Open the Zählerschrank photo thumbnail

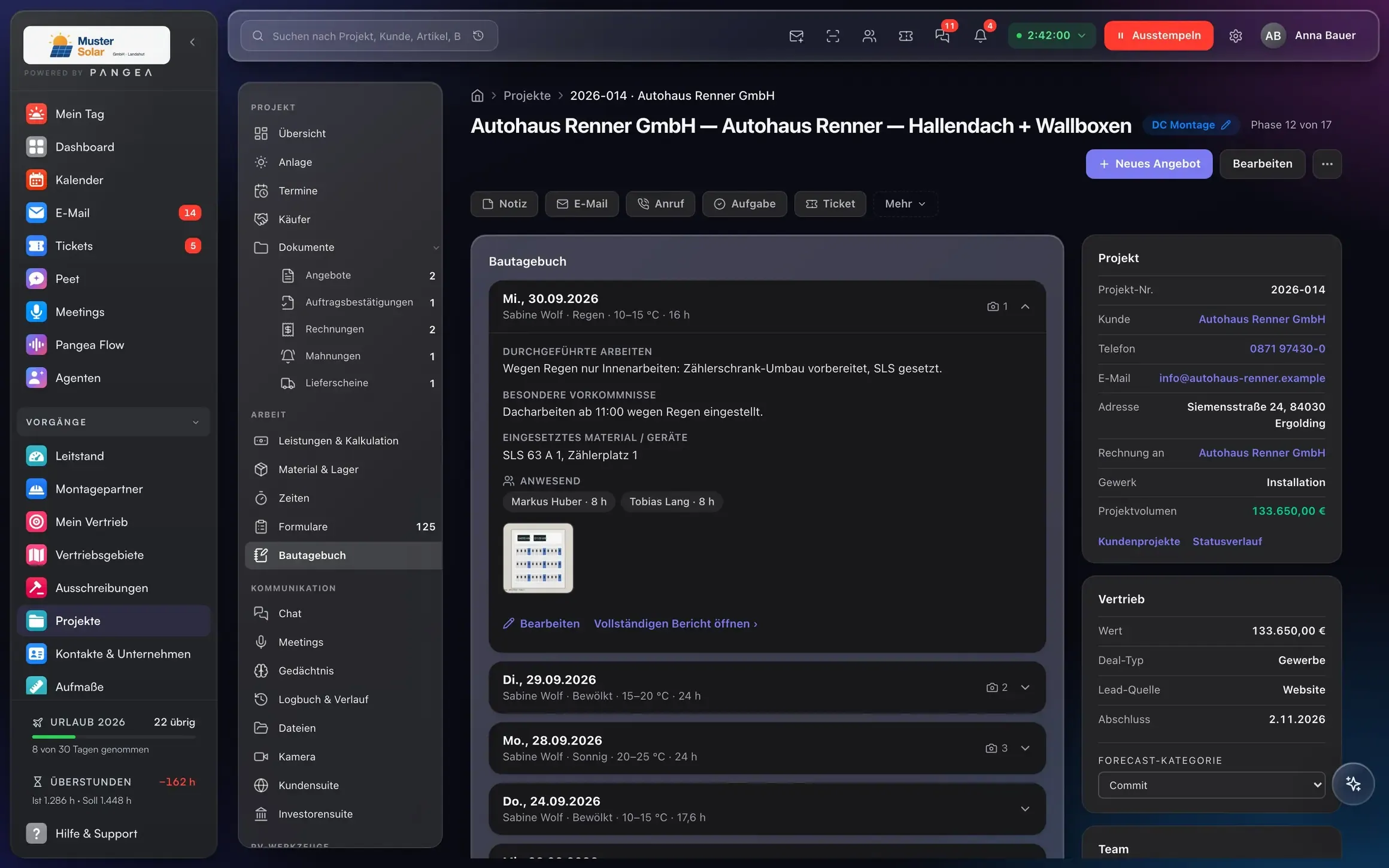[x=538, y=558]
